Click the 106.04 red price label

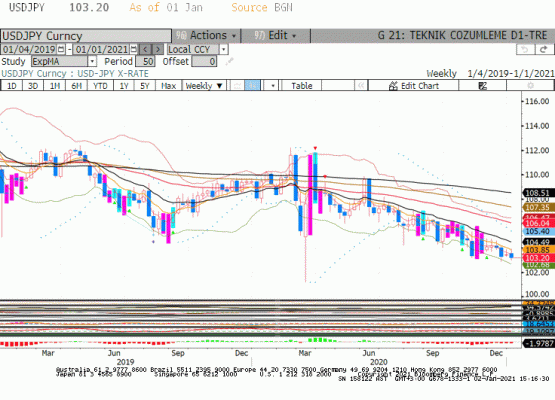pos(538,223)
